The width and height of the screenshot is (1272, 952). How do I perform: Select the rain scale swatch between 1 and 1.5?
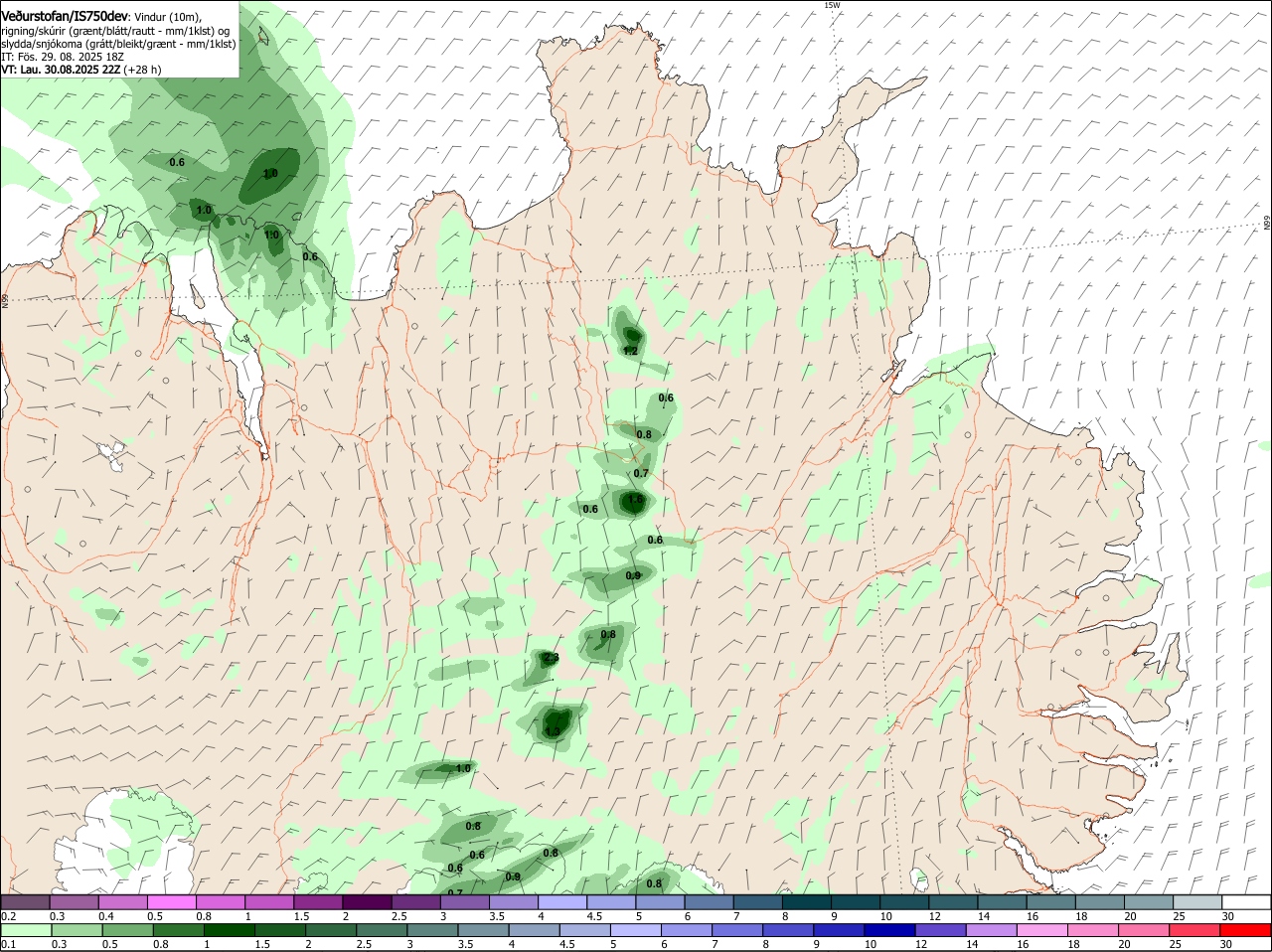(x=230, y=930)
